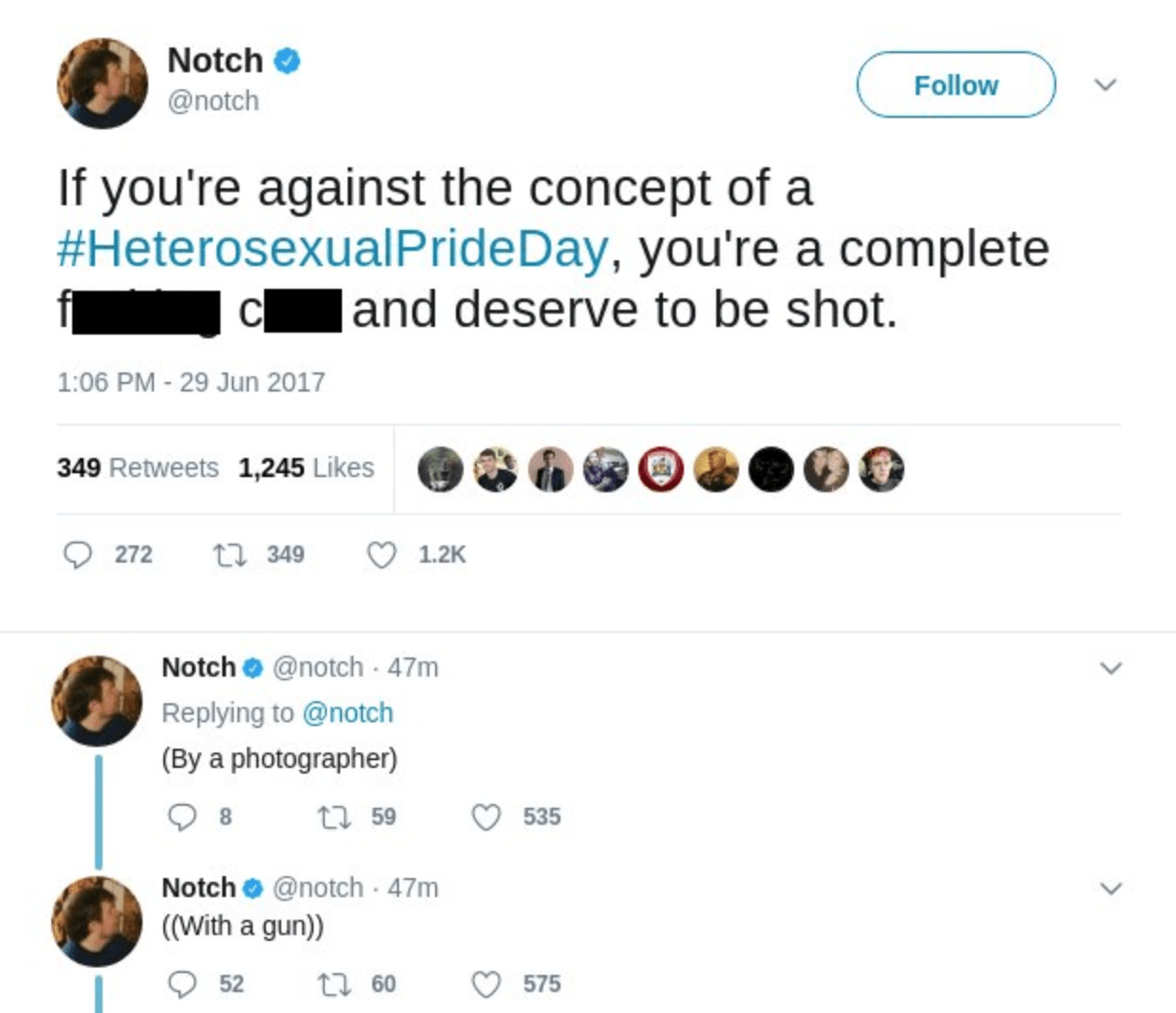This screenshot has height=1013, width=1176.
Task: Like the "(By a photographer)" reply
Action: tap(486, 817)
